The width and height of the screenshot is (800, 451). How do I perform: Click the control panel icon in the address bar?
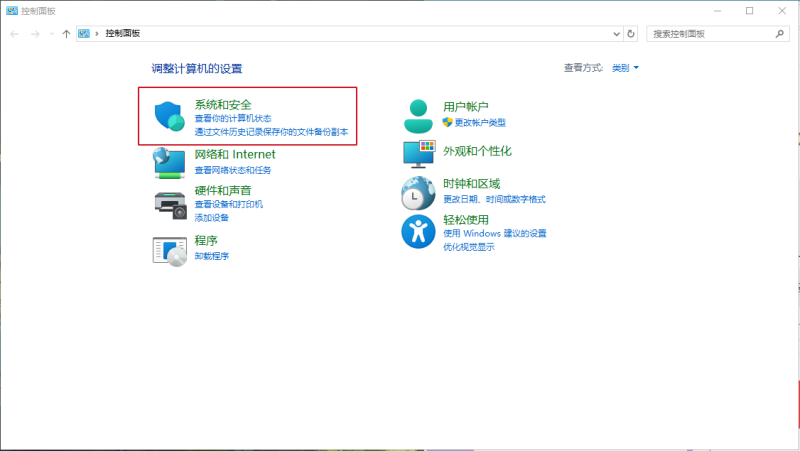click(84, 34)
